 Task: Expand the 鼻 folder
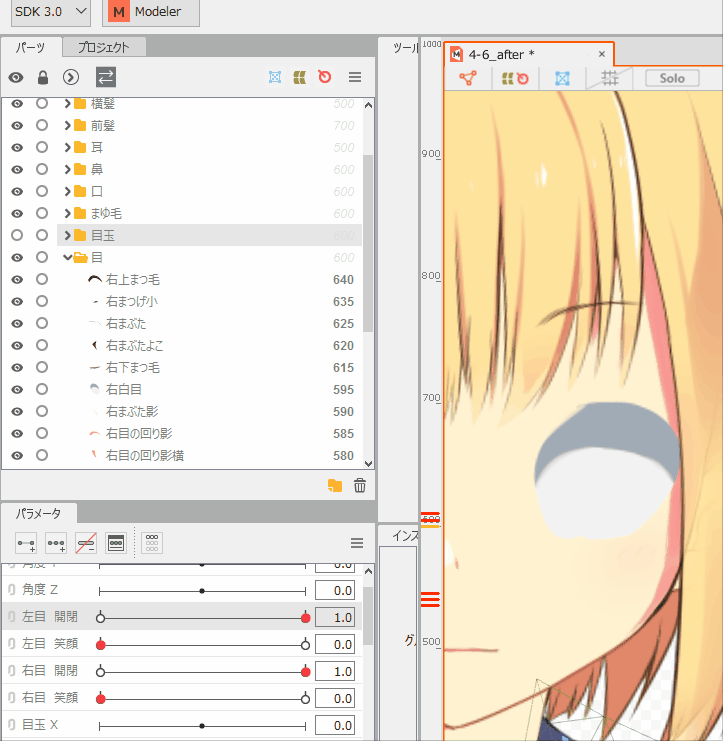pyautogui.click(x=67, y=169)
